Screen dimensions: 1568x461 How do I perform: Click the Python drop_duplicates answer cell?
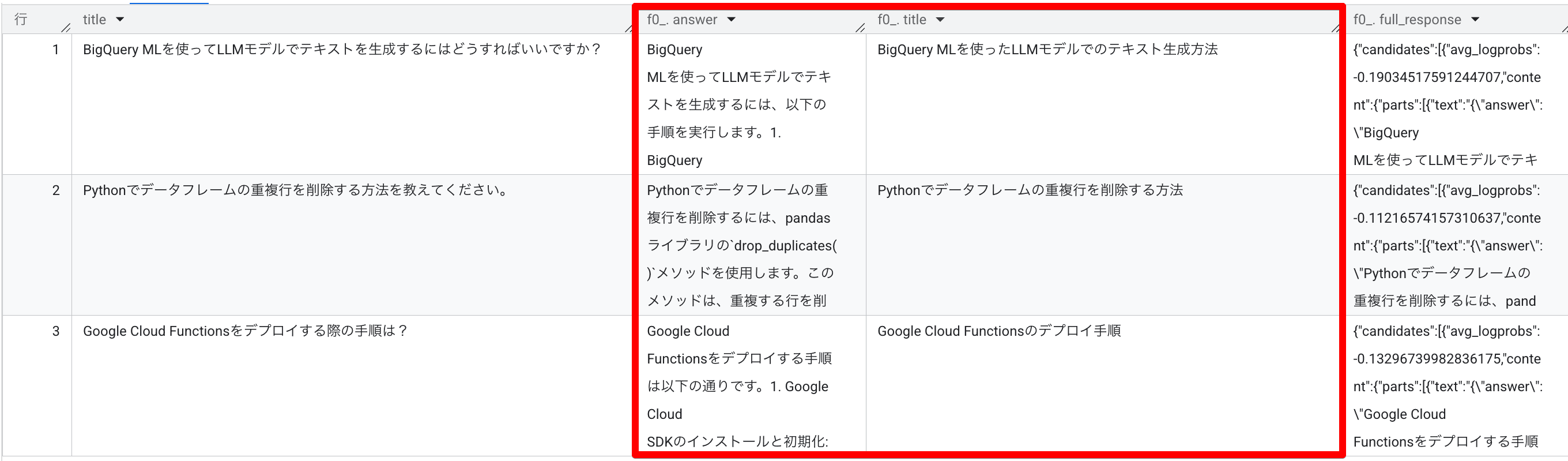750,245
